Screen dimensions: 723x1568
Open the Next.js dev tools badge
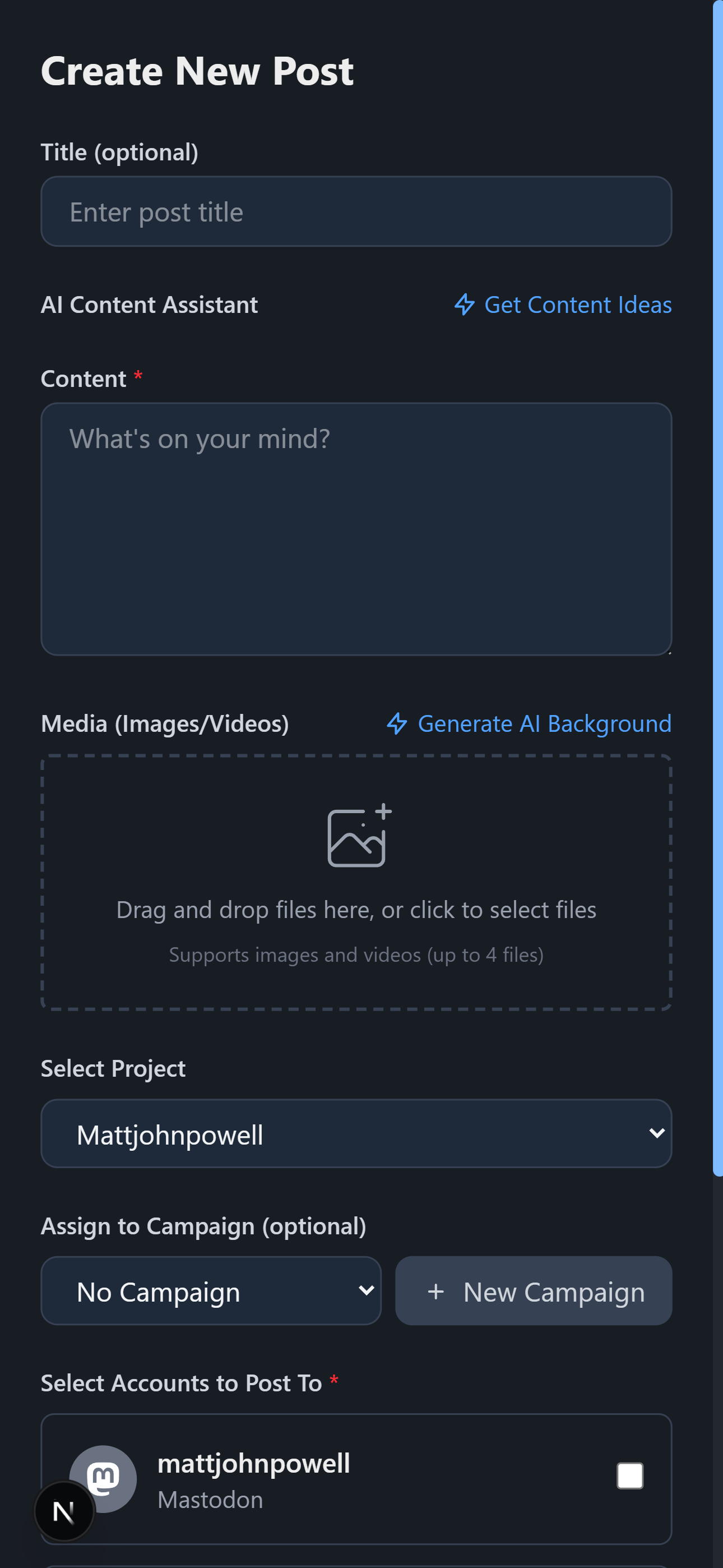(64, 1511)
